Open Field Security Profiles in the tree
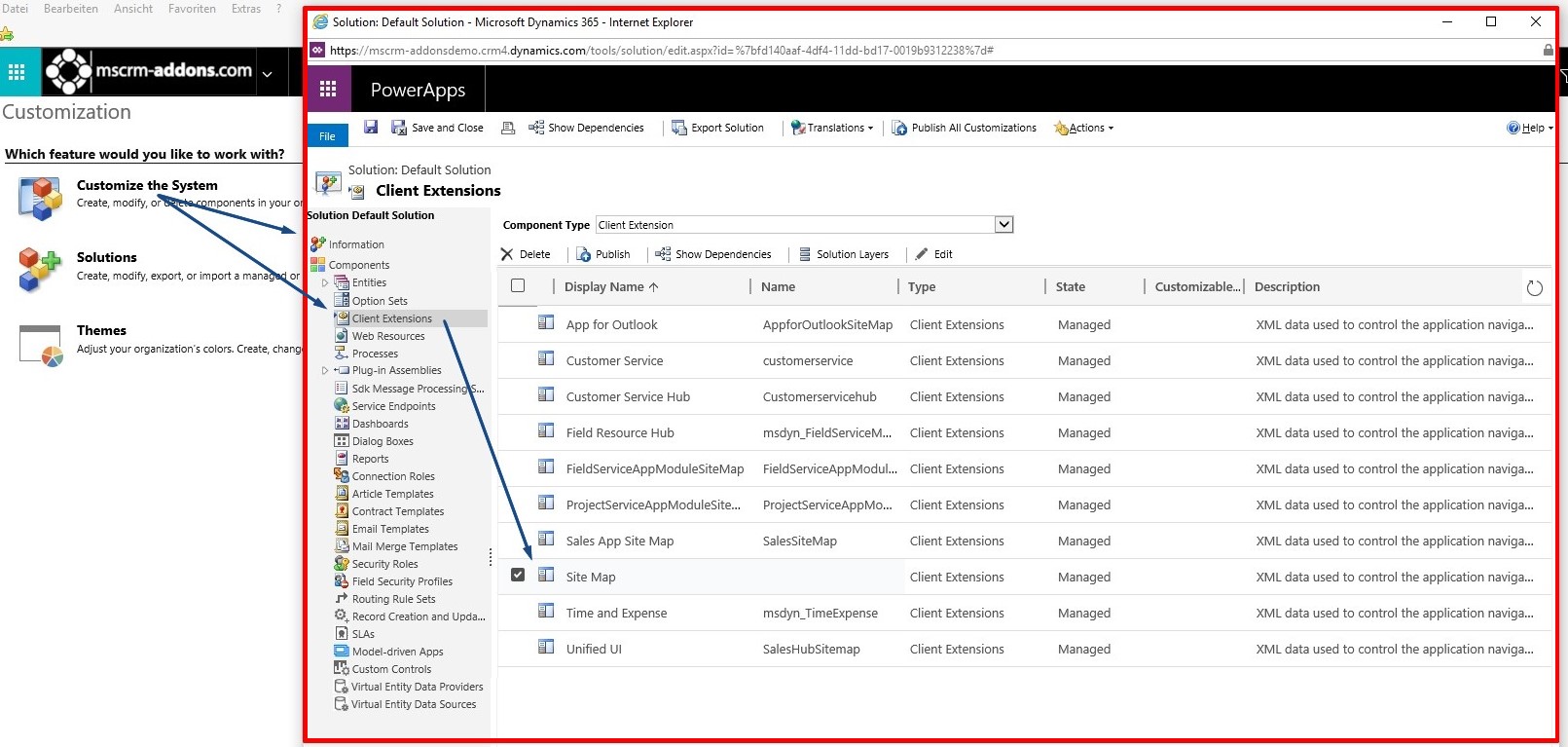The image size is (1568, 747). pos(402,581)
